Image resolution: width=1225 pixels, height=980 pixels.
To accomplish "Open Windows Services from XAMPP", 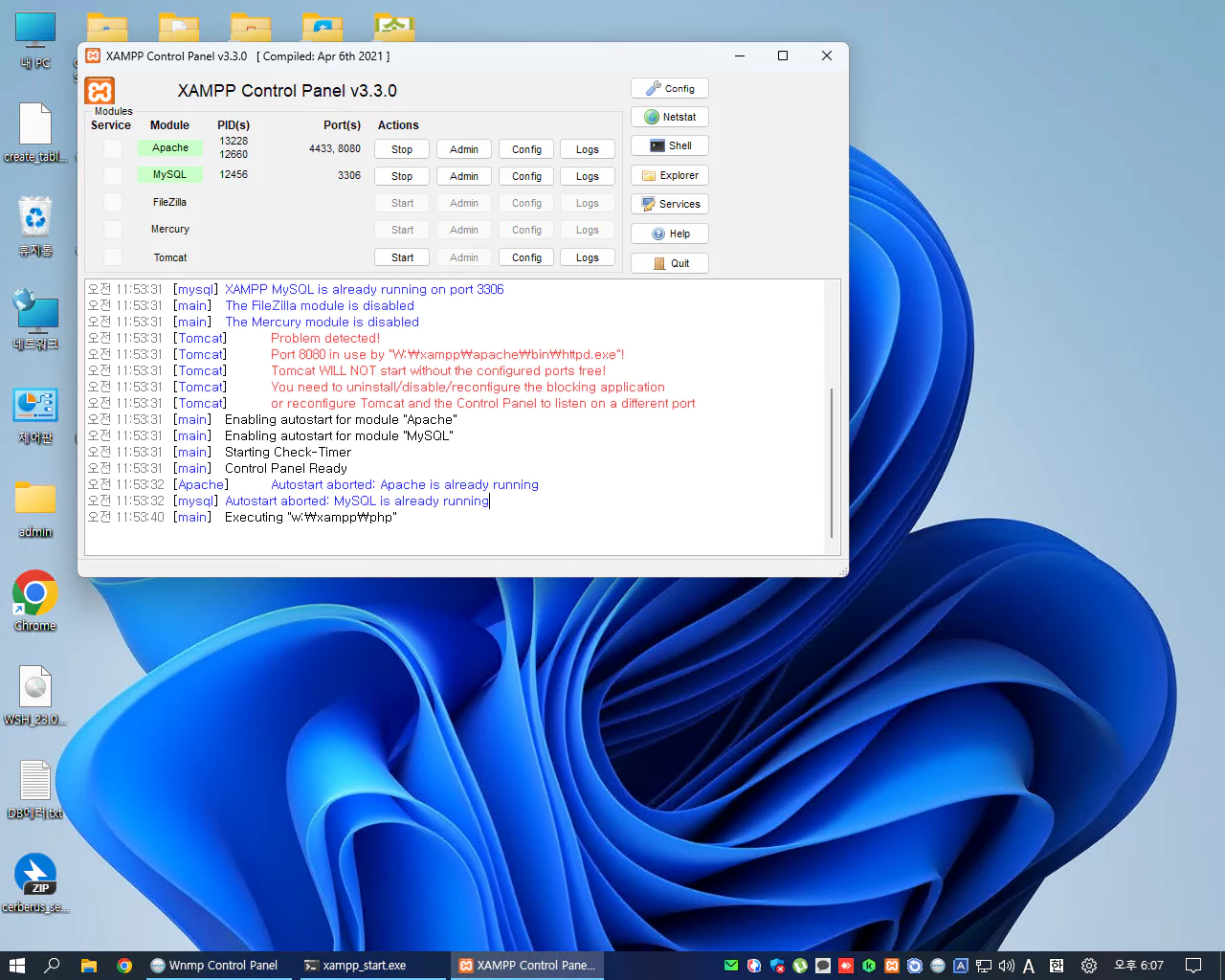I will coord(670,204).
